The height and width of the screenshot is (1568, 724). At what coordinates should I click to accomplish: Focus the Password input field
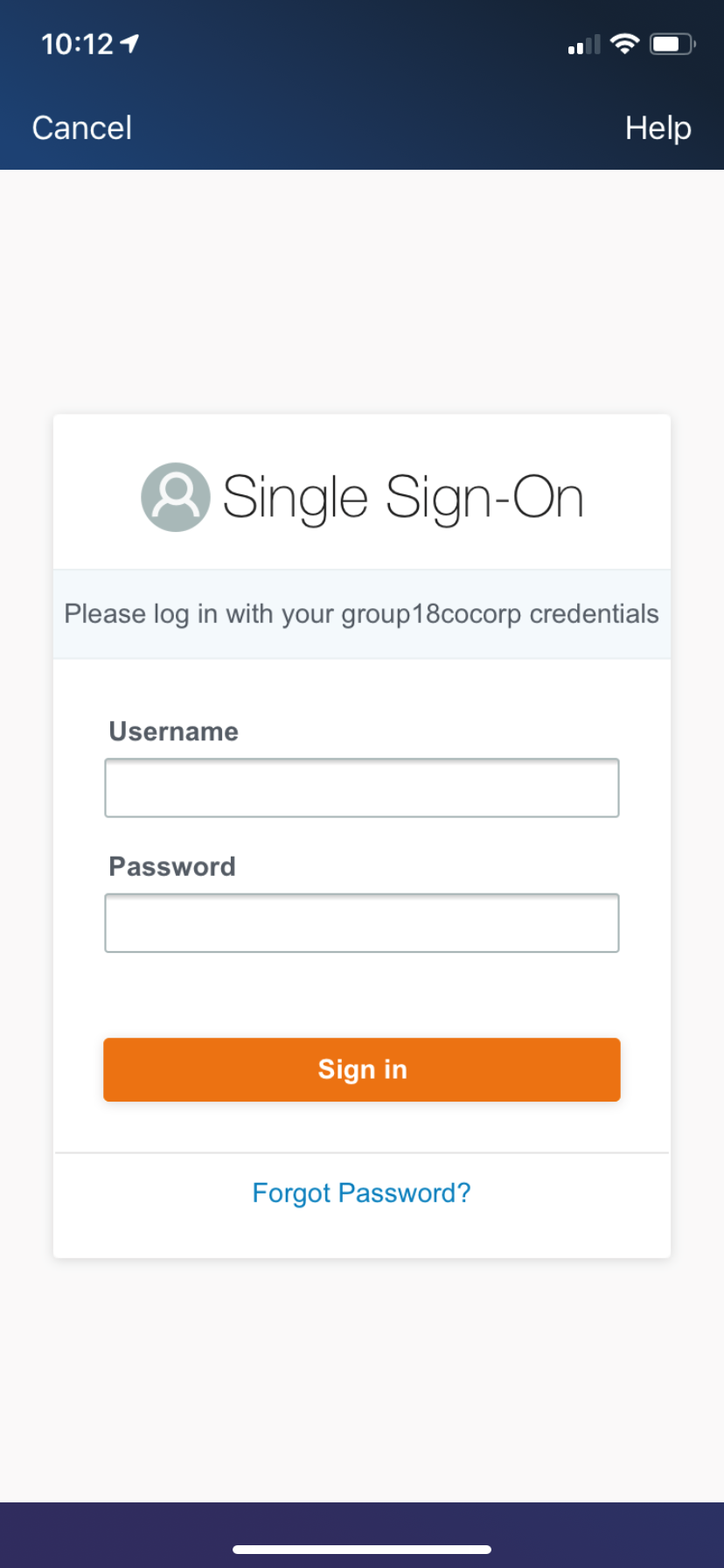(x=362, y=923)
